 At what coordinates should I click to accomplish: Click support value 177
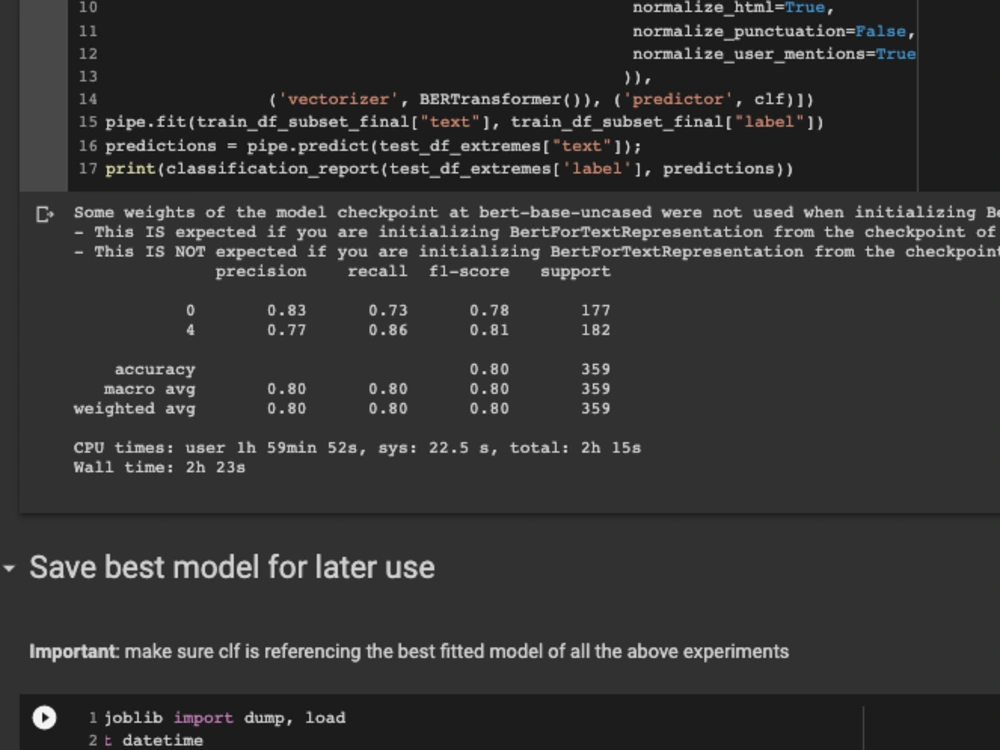click(x=595, y=311)
